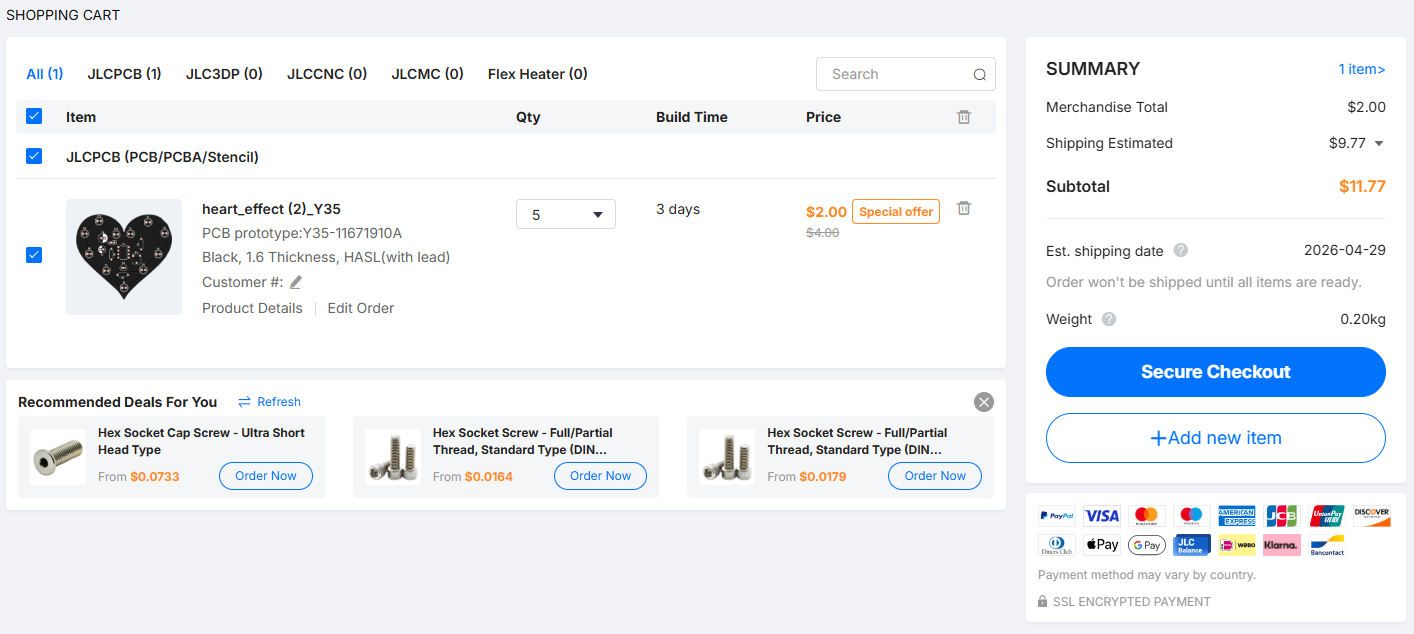The height and width of the screenshot is (634, 1414).
Task: Click the PCB prototype:Y35-11671910A text
Action: click(302, 233)
